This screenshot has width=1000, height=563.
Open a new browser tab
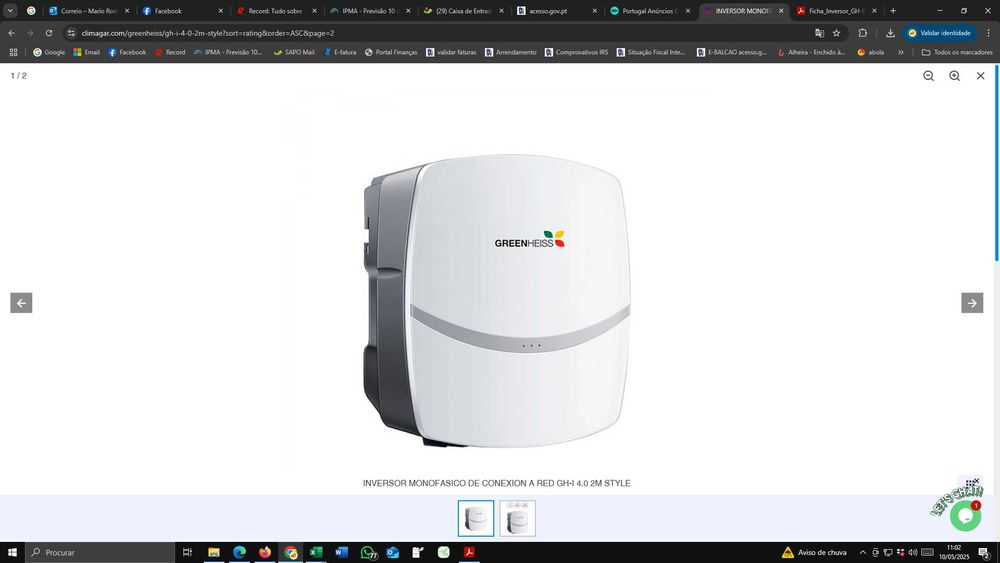893,11
